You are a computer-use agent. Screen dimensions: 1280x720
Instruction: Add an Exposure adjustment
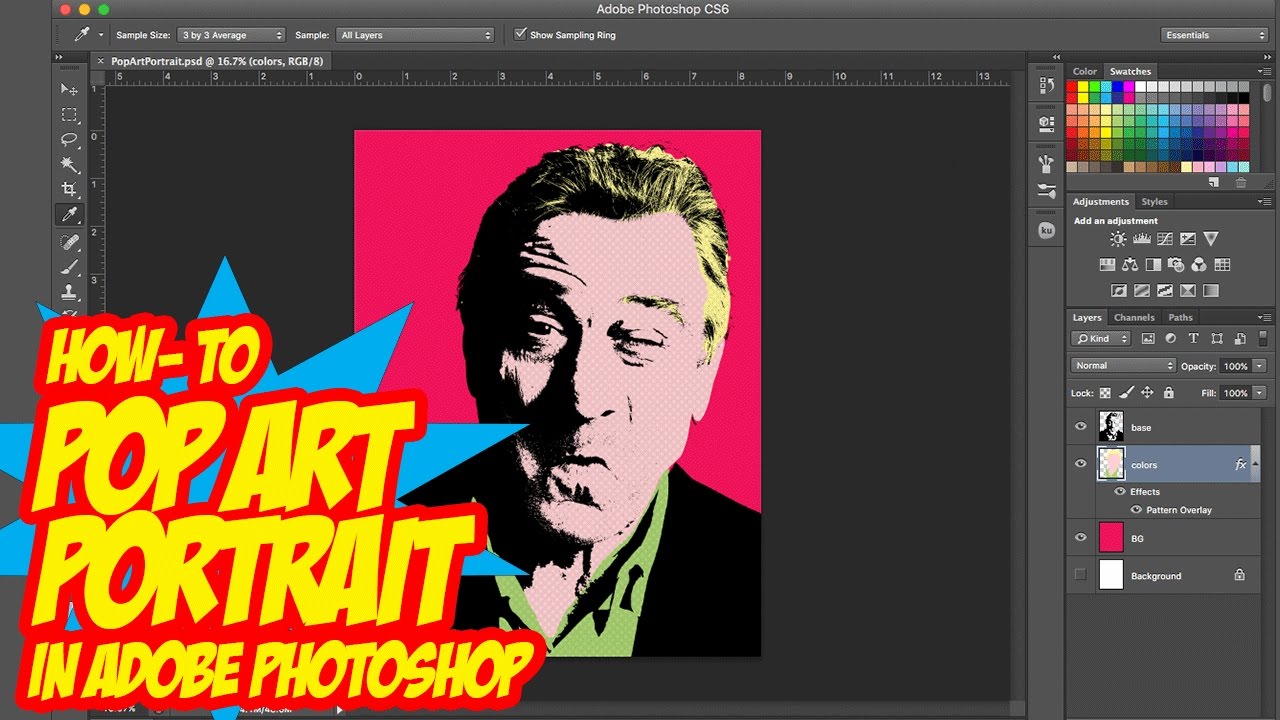(1187, 239)
